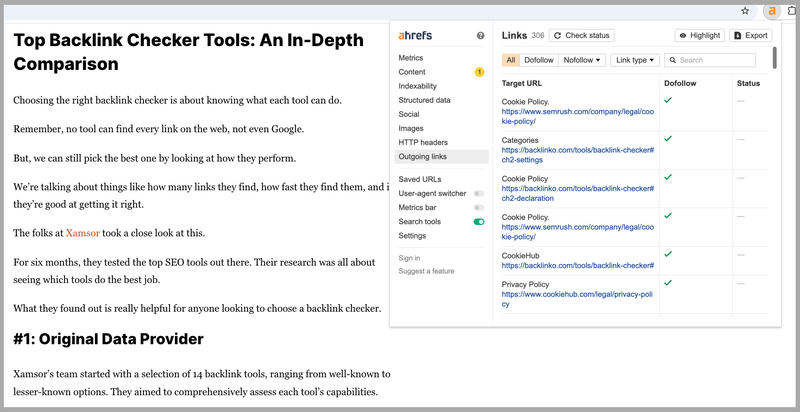
Task: Click the Dofollow checkmark in Privacy Policy row
Action: pos(668,282)
